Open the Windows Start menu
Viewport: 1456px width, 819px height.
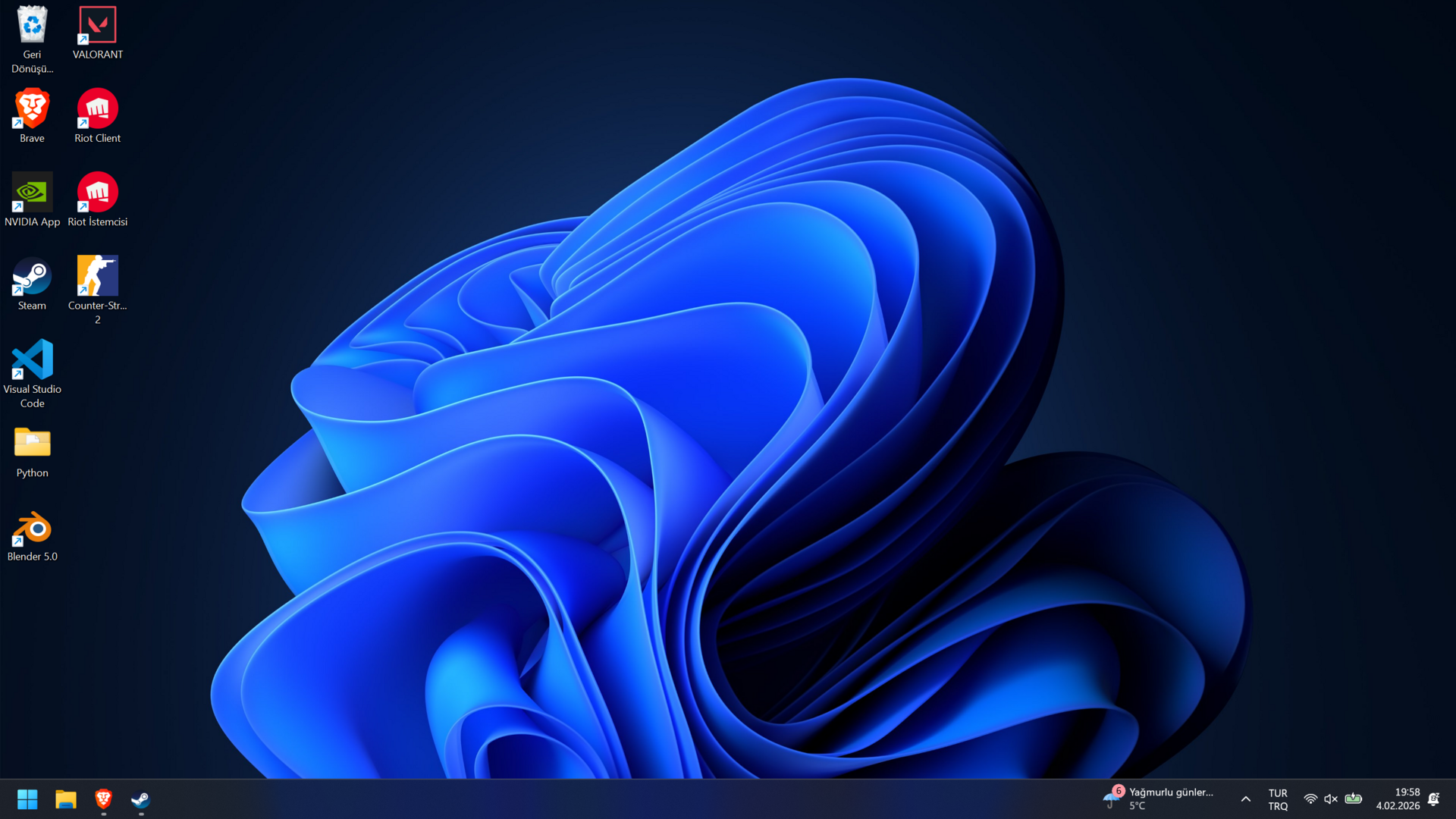(27, 799)
